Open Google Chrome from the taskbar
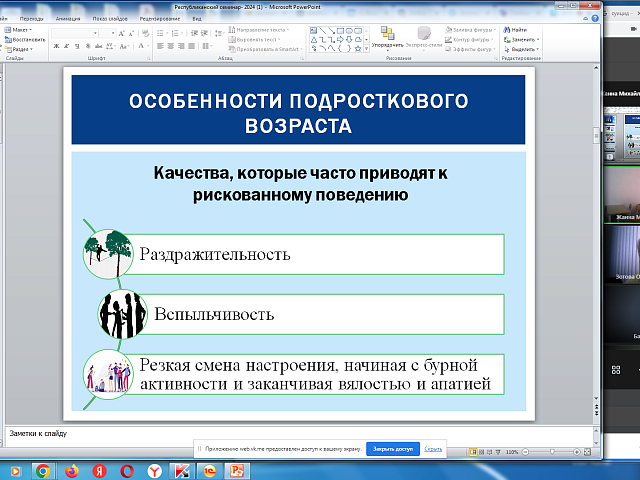Screen dimensions: 640x480 [43, 470]
